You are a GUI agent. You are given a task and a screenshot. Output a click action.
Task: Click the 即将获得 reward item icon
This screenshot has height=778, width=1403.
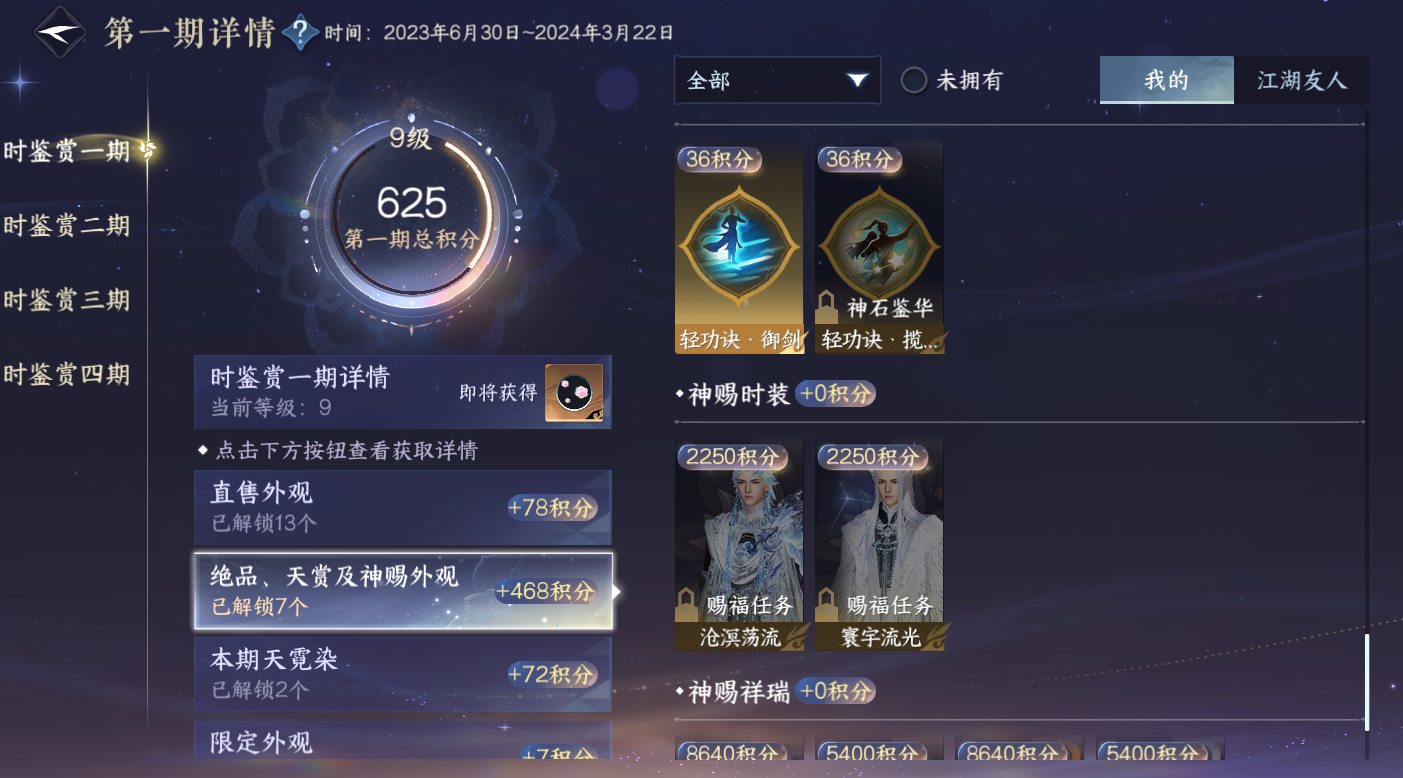(574, 392)
